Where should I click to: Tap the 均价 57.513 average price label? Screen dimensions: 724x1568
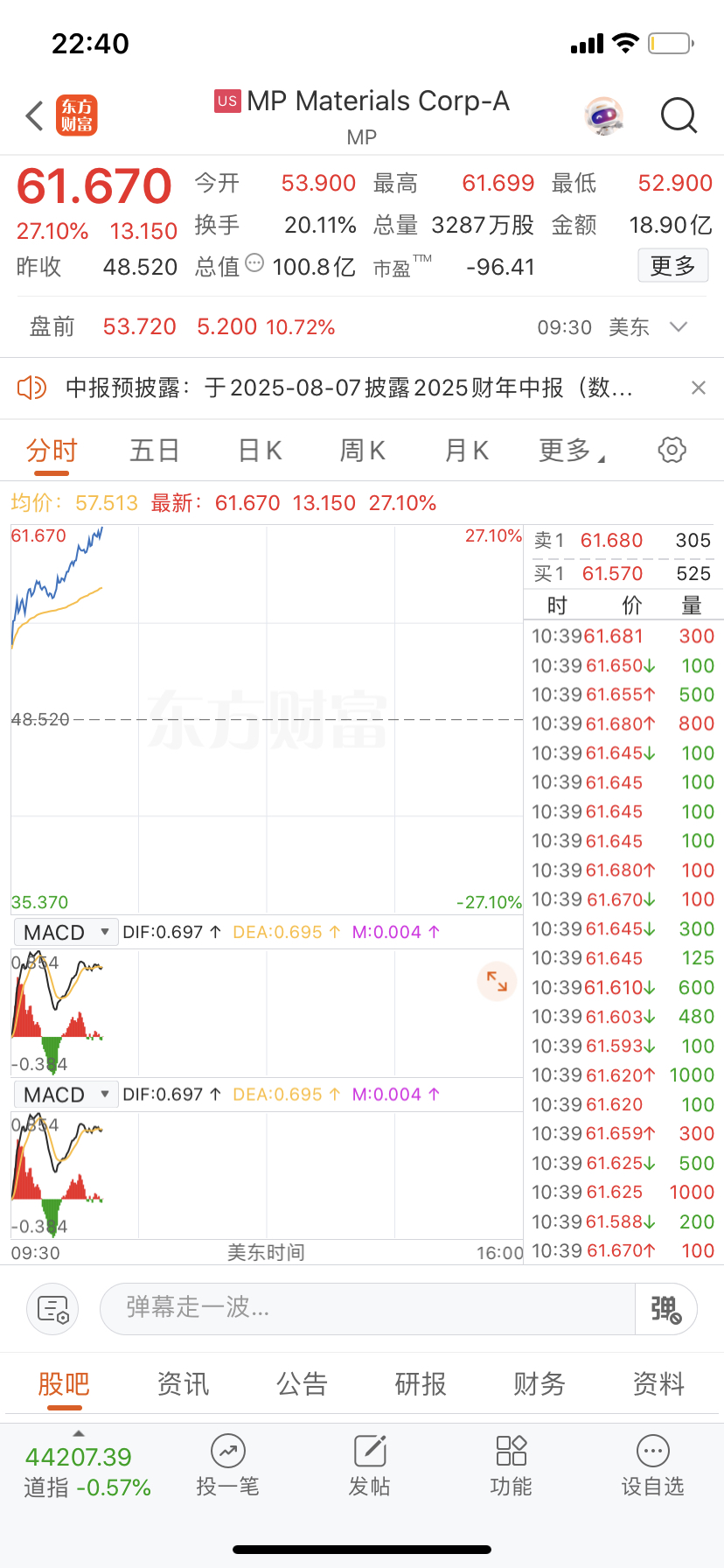point(74,503)
